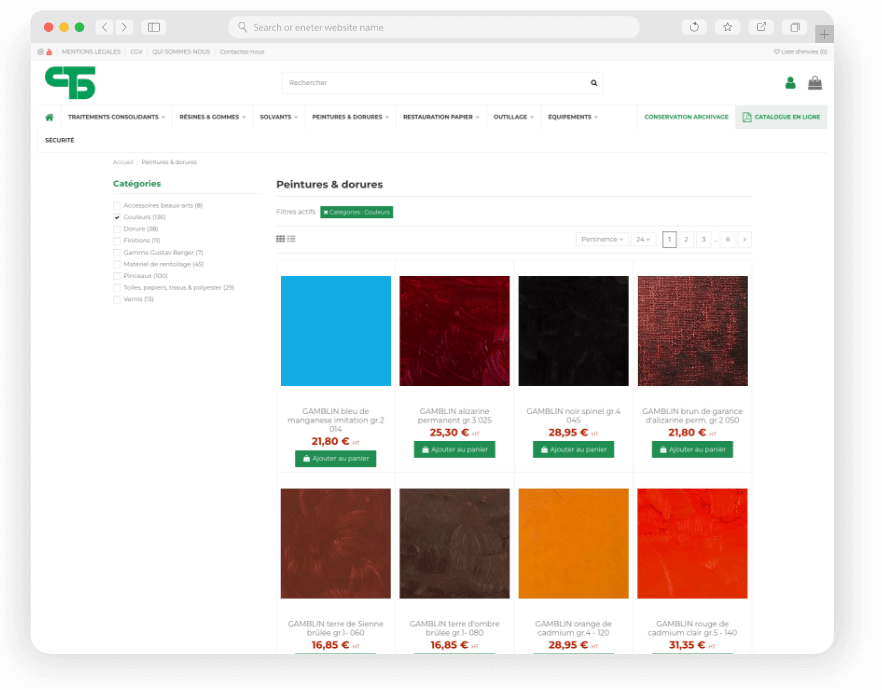The width and height of the screenshot is (882, 690).
Task: Click the search magnifier in Rechercher field
Action: pos(594,83)
